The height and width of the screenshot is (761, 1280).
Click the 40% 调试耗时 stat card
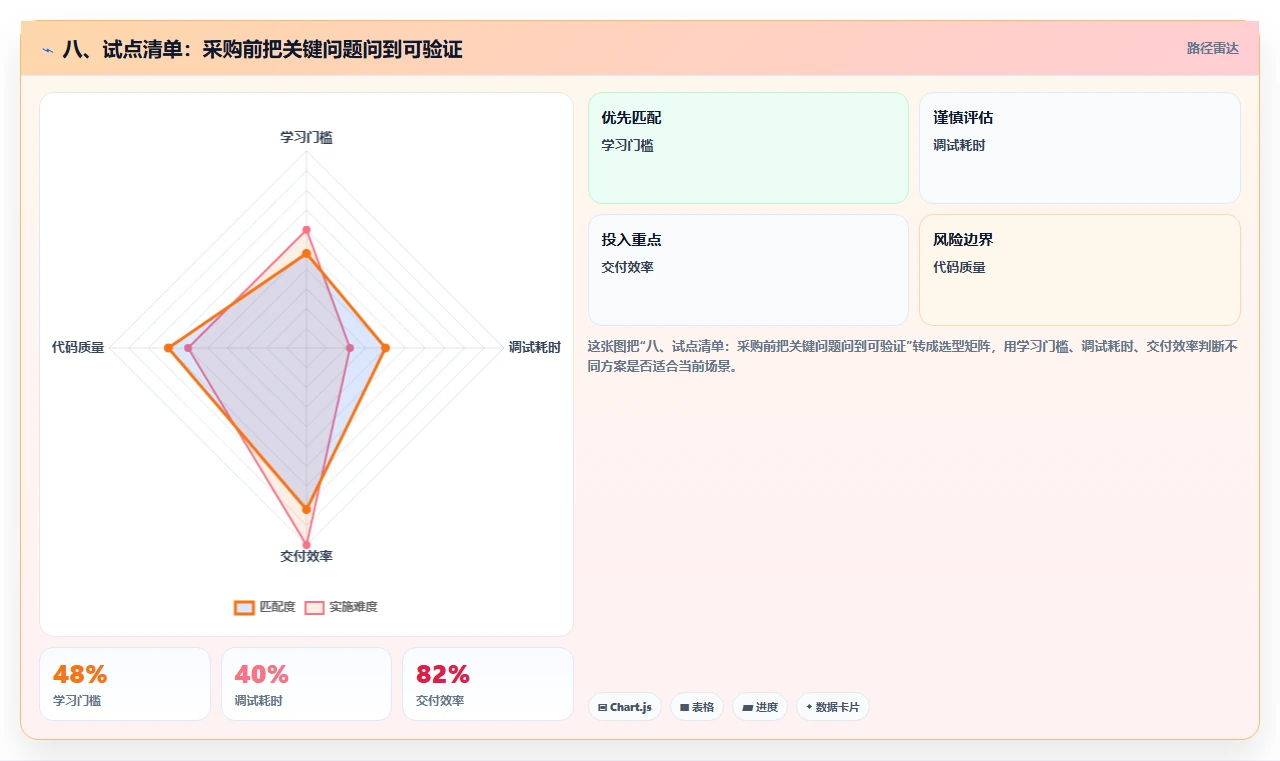306,684
